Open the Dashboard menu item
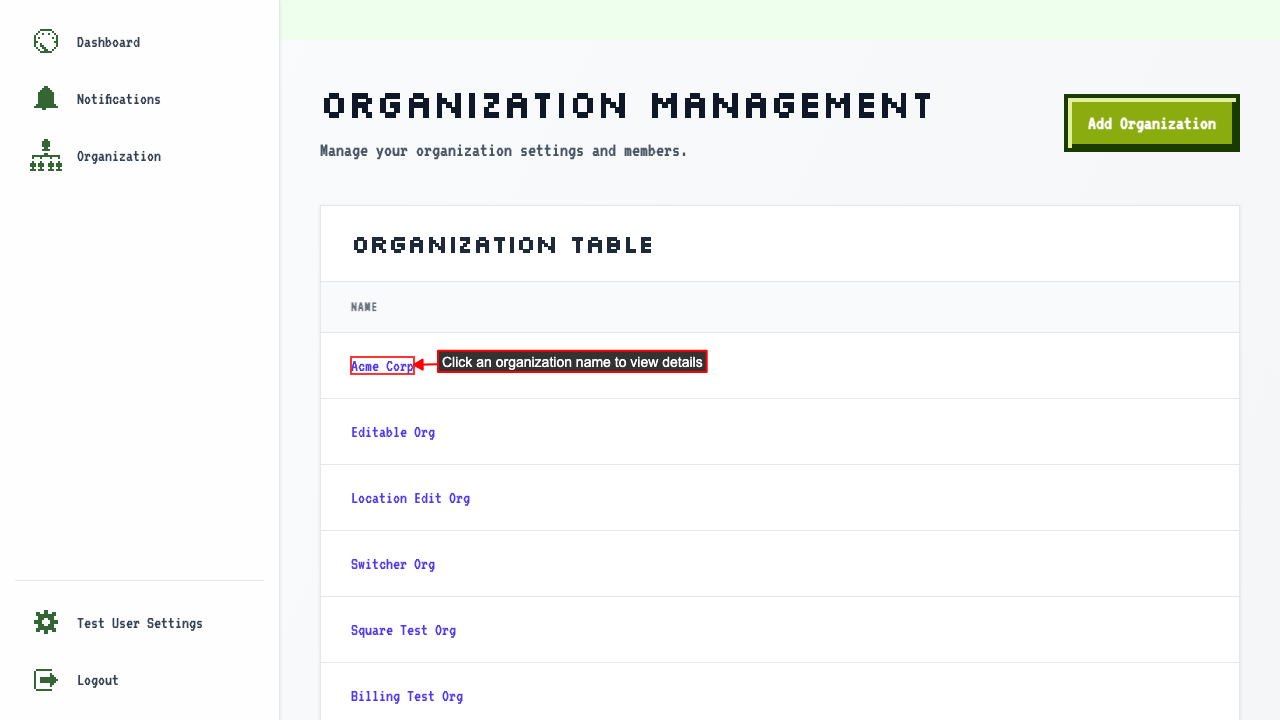 108,42
